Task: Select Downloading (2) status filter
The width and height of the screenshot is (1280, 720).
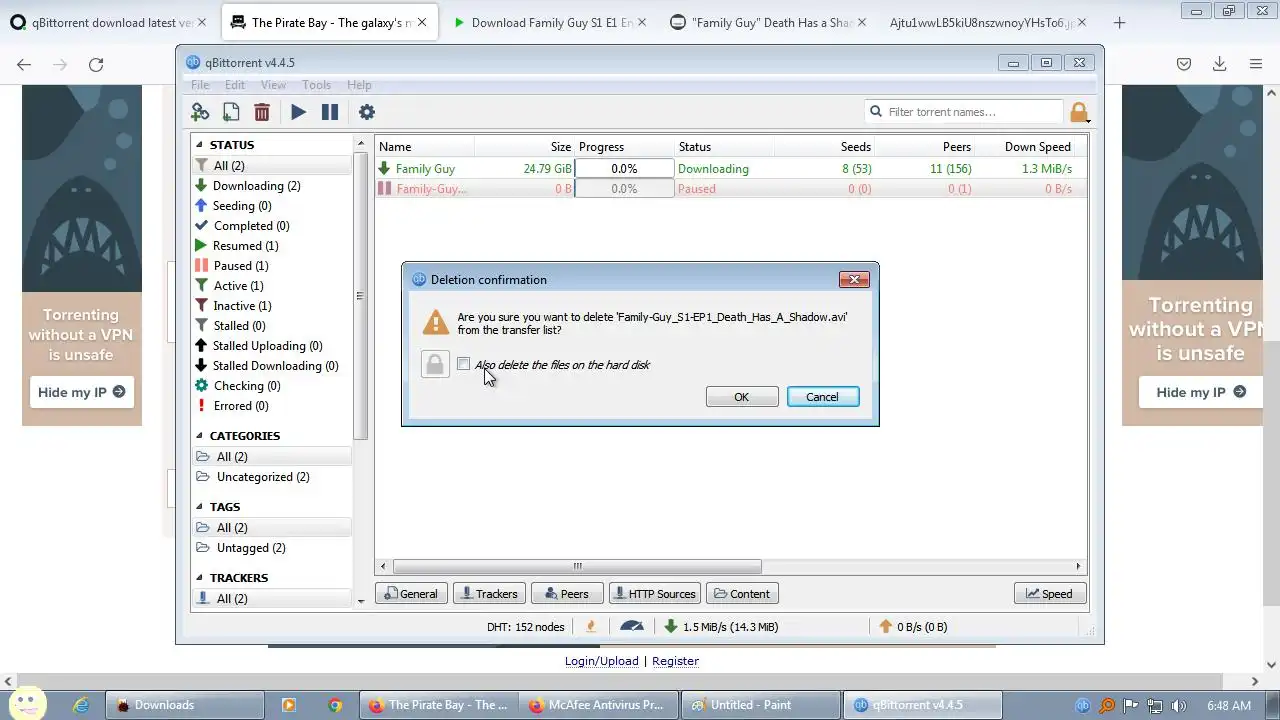Action: click(x=256, y=186)
